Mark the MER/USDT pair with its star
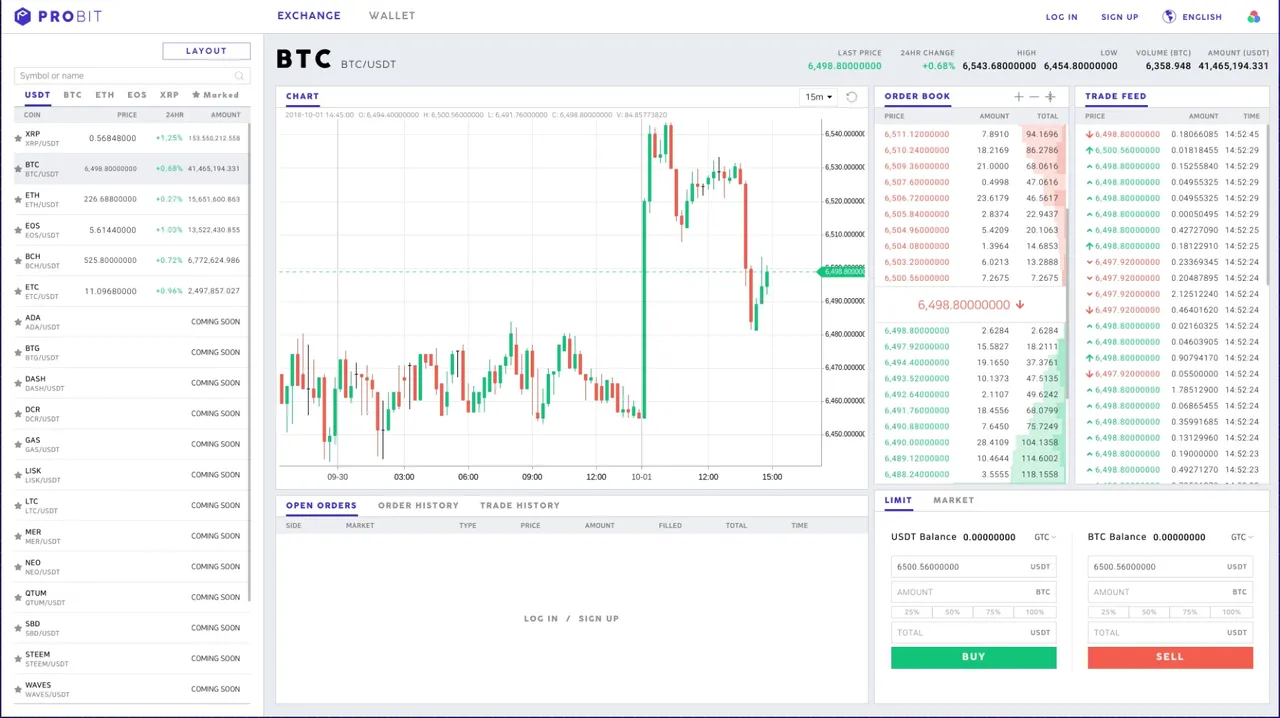 pyautogui.click(x=18, y=536)
